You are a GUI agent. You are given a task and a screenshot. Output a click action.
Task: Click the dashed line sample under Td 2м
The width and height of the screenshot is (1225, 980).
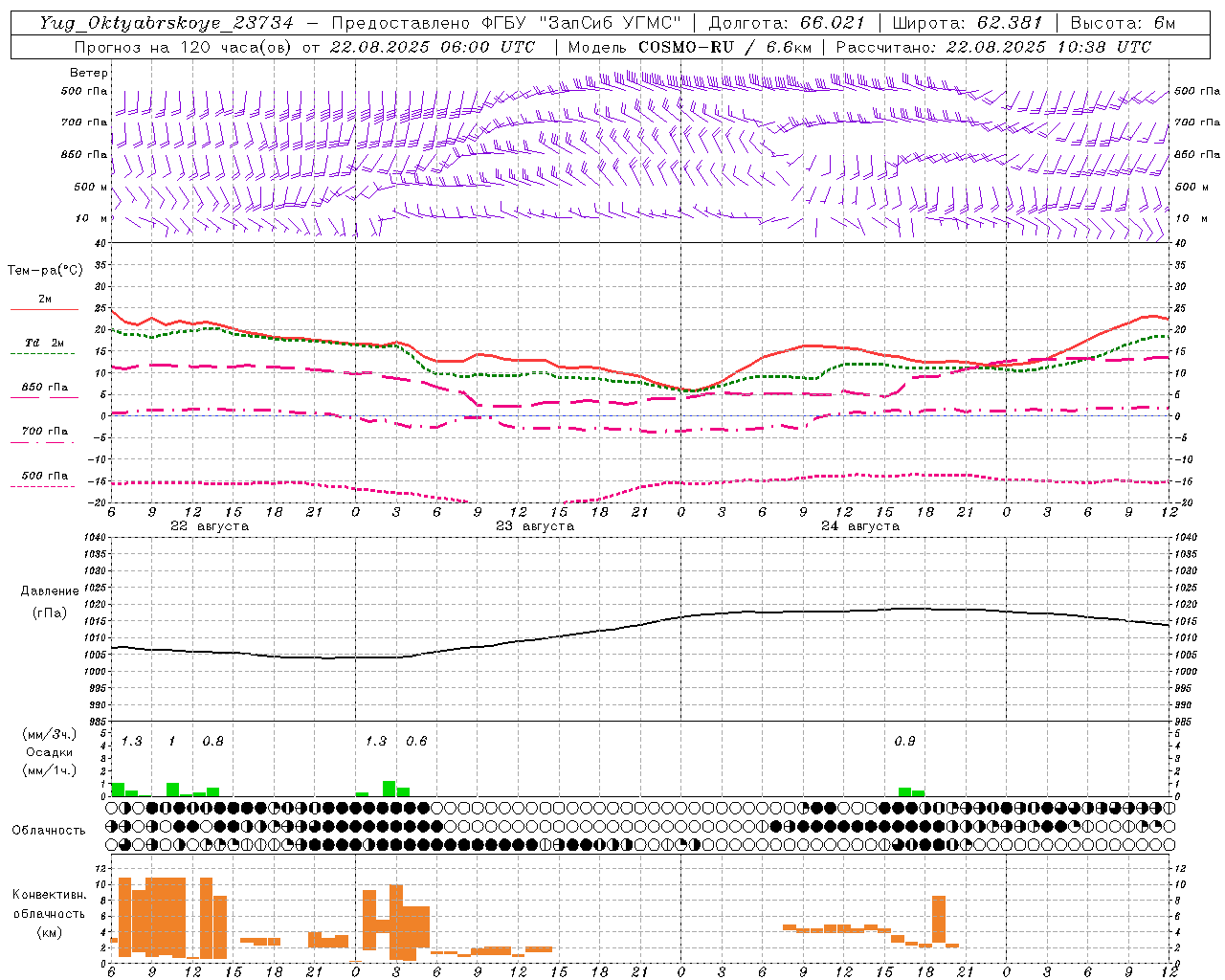42,354
